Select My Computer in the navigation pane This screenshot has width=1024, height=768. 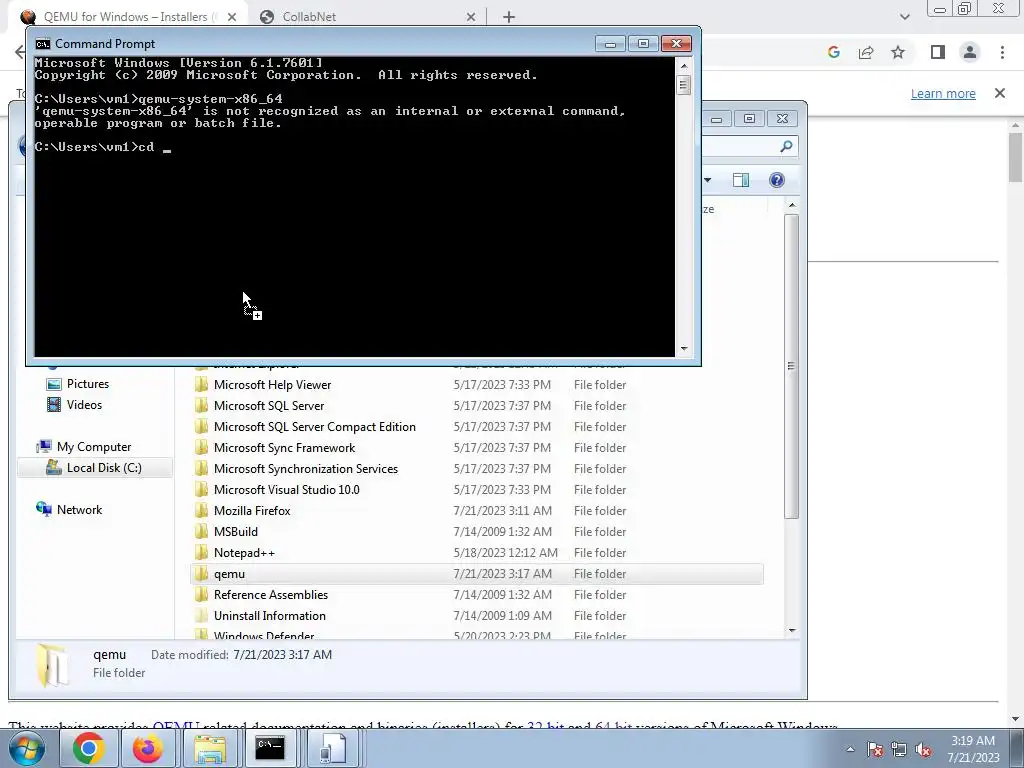point(94,447)
